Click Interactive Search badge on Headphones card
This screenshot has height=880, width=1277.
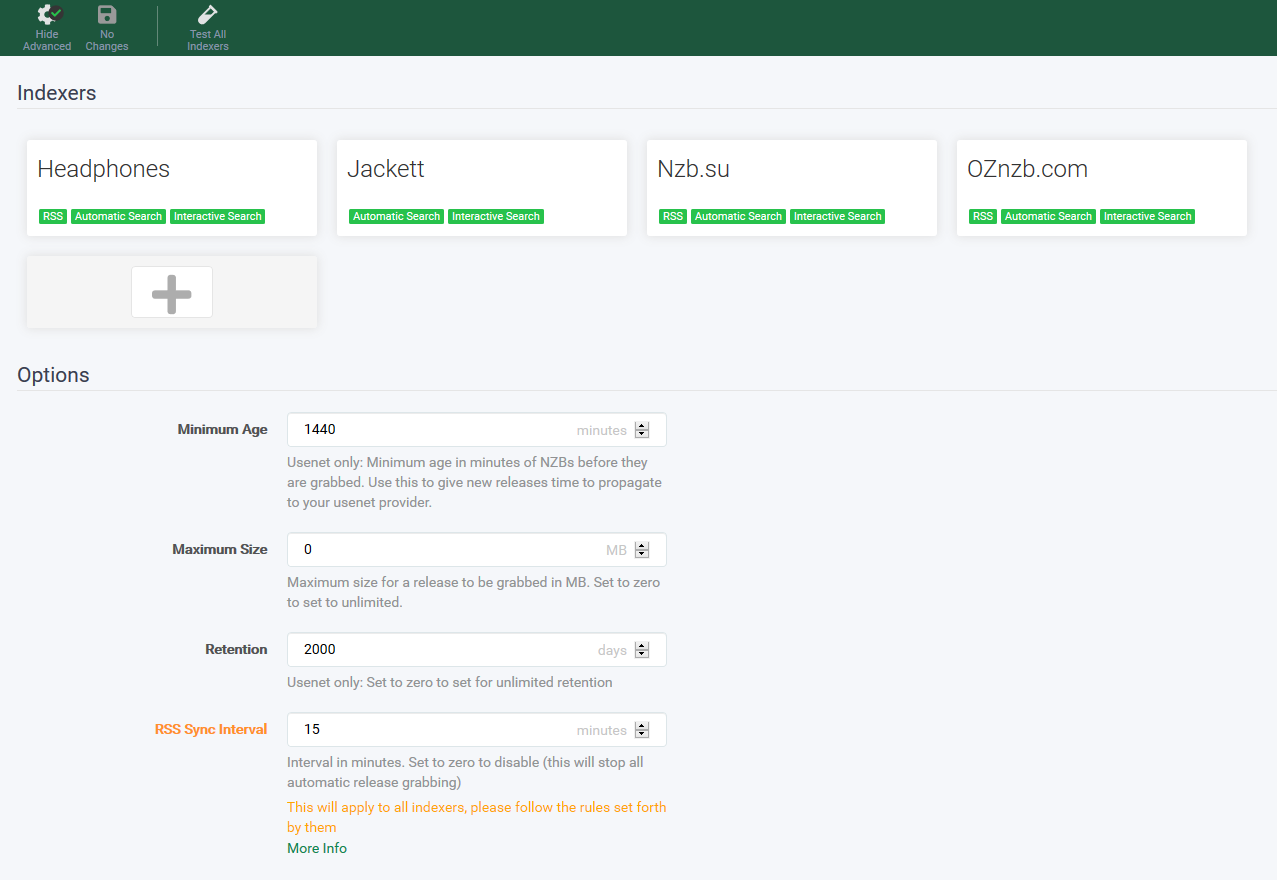tap(217, 216)
